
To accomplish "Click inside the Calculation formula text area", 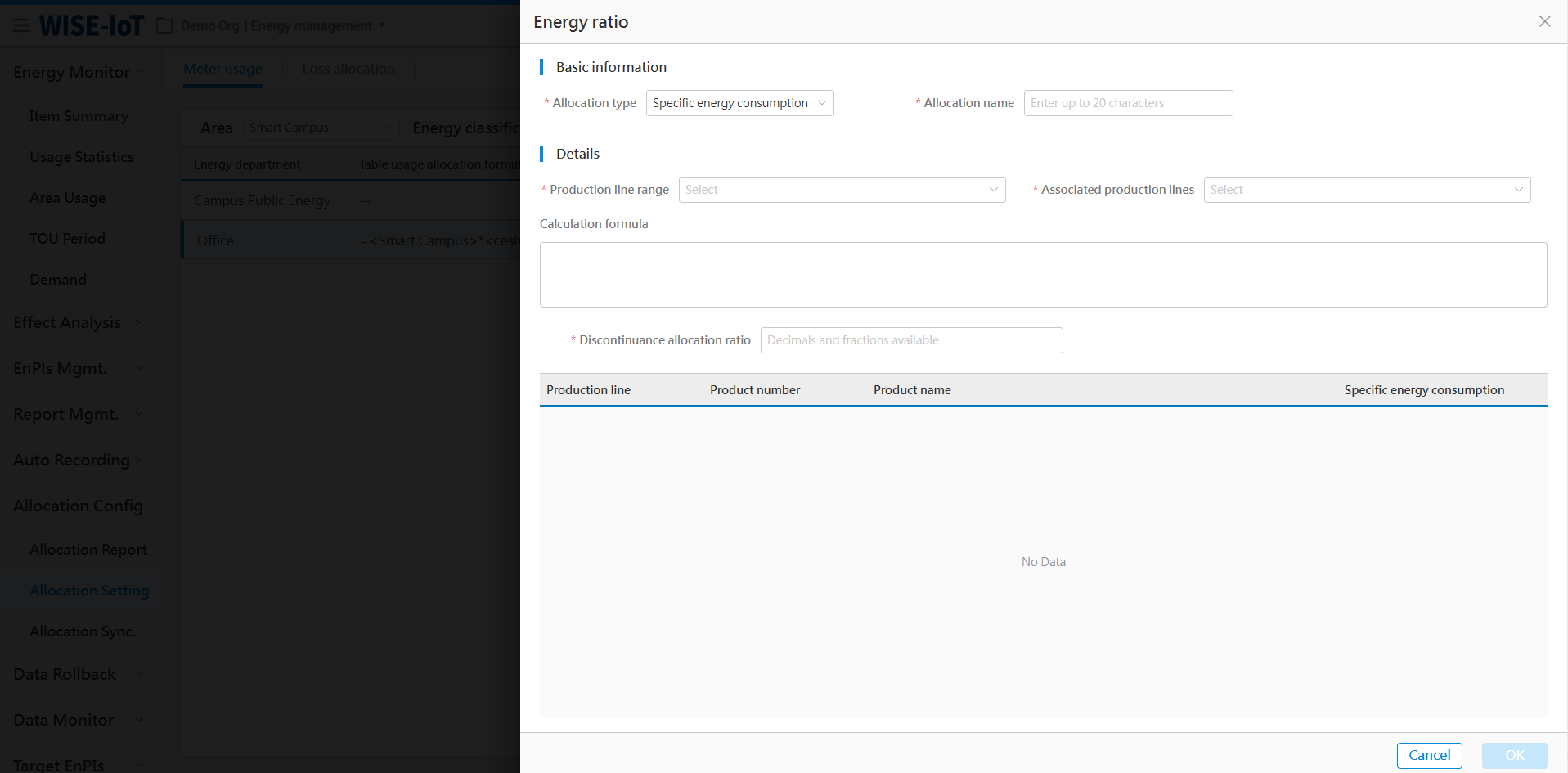I will click(x=1043, y=275).
